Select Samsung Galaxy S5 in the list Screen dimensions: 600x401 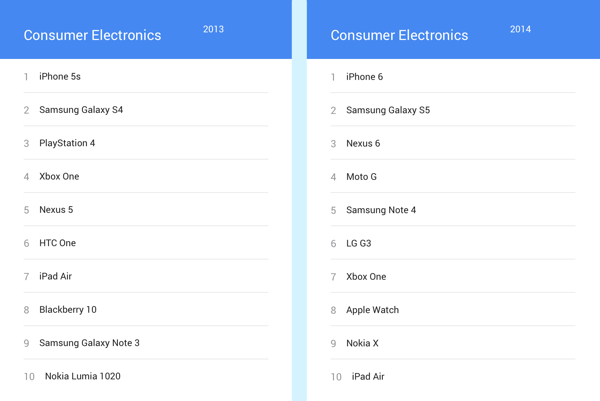click(388, 110)
